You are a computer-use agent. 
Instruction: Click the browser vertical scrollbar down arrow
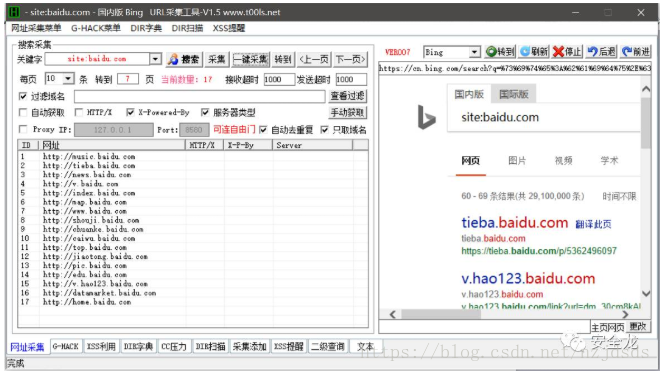[x=646, y=294]
